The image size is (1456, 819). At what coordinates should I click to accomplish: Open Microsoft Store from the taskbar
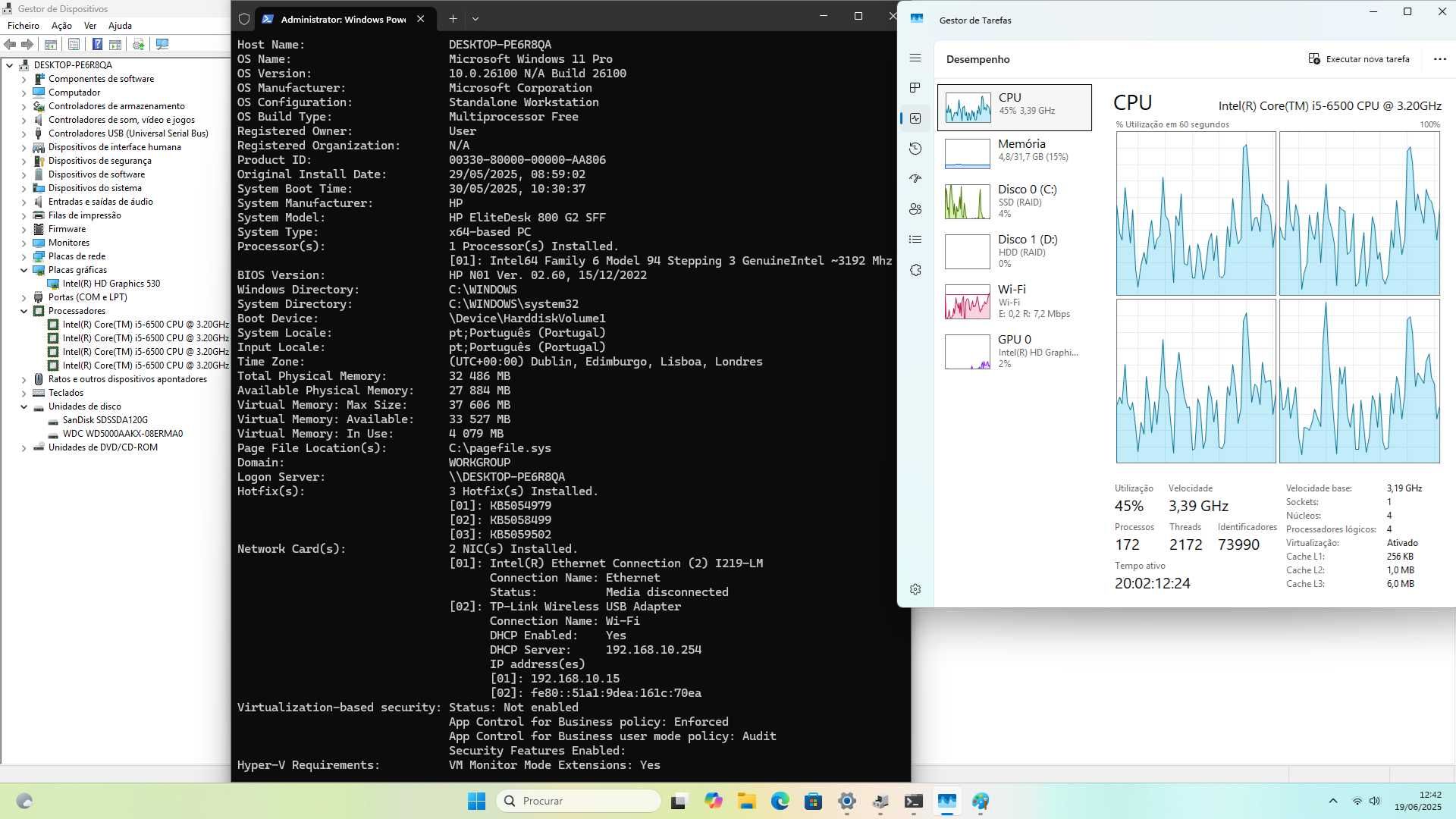[814, 801]
